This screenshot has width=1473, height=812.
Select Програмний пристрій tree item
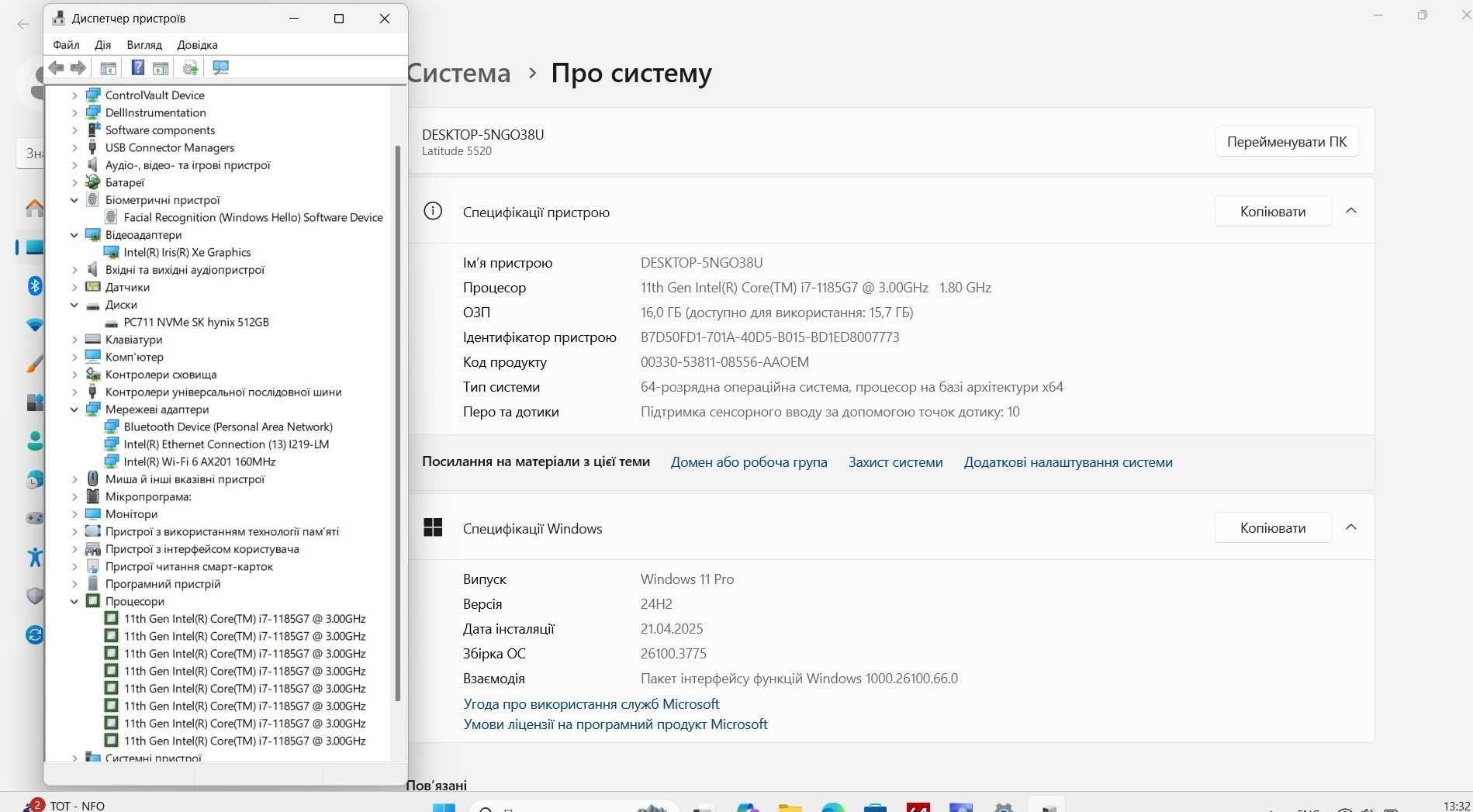point(163,584)
